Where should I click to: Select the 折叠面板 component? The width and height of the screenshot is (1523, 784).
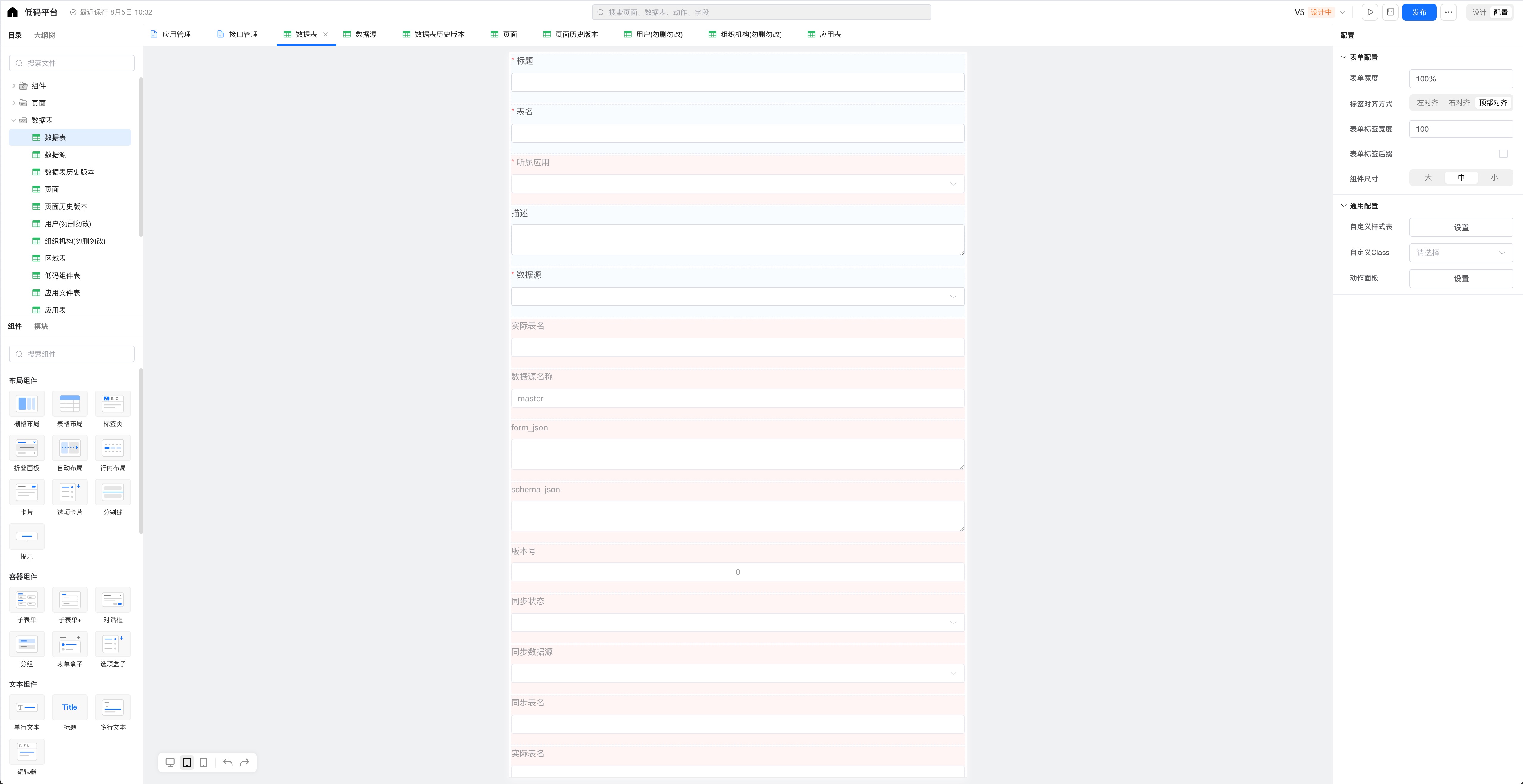[26, 453]
